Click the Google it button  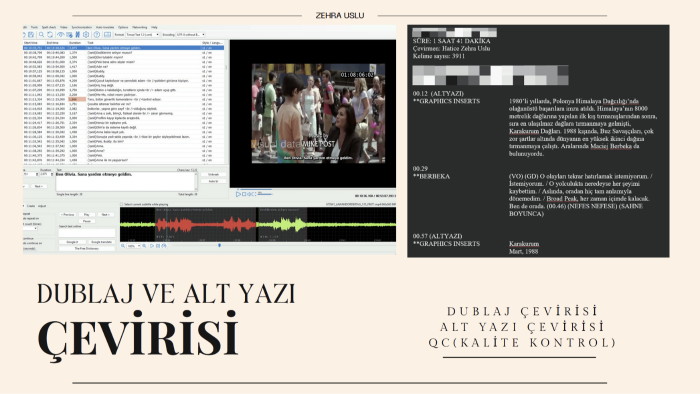coord(72,242)
